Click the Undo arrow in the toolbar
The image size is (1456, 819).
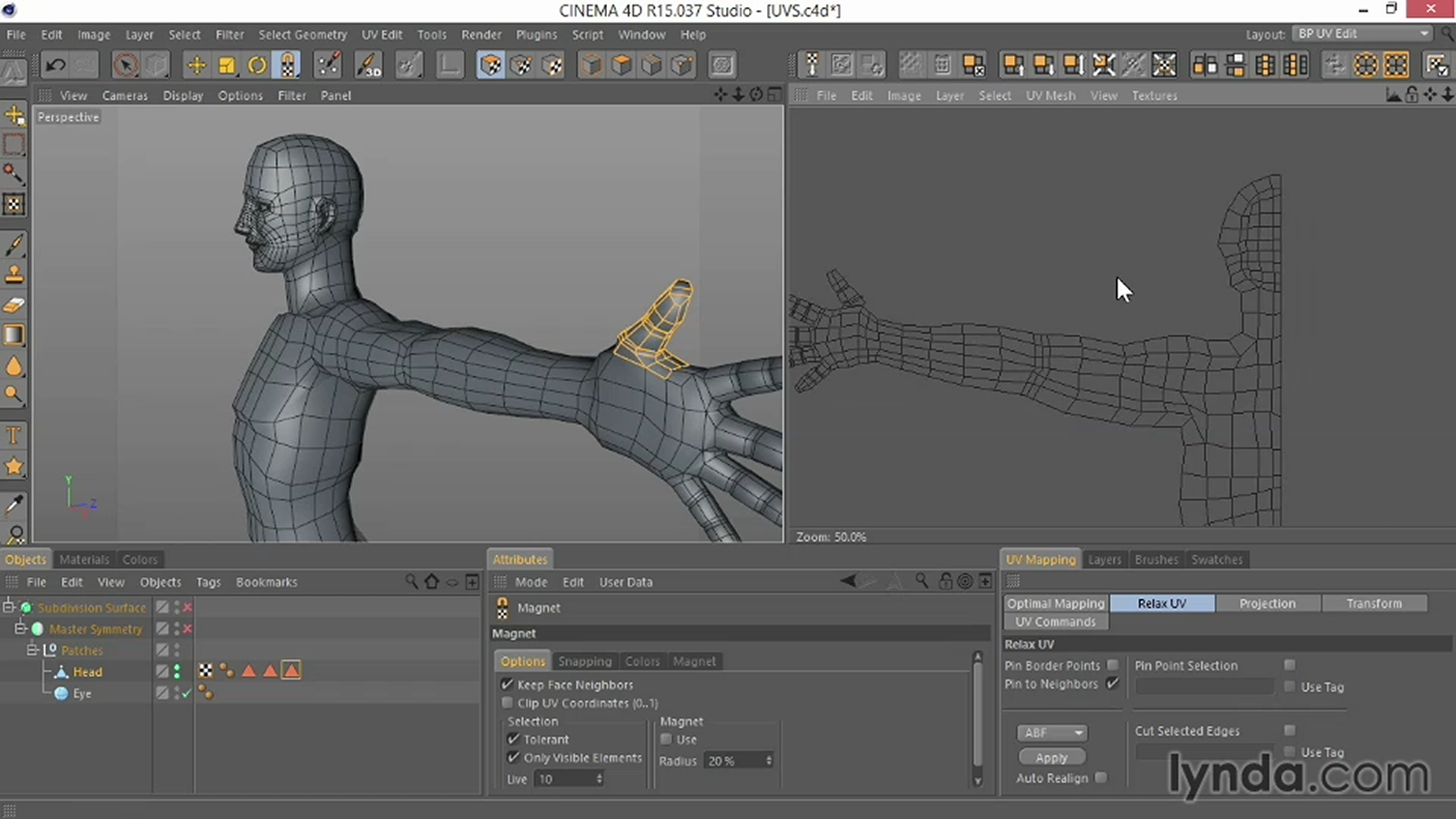click(x=56, y=65)
